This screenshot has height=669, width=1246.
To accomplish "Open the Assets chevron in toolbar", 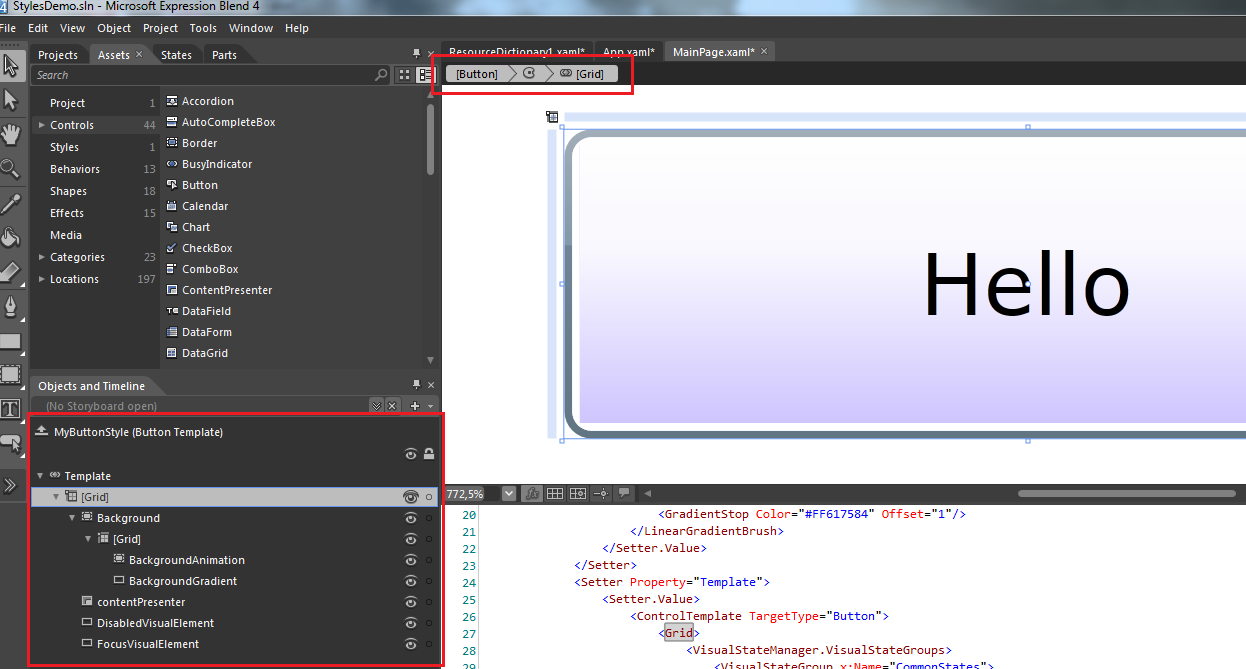I will (x=11, y=486).
